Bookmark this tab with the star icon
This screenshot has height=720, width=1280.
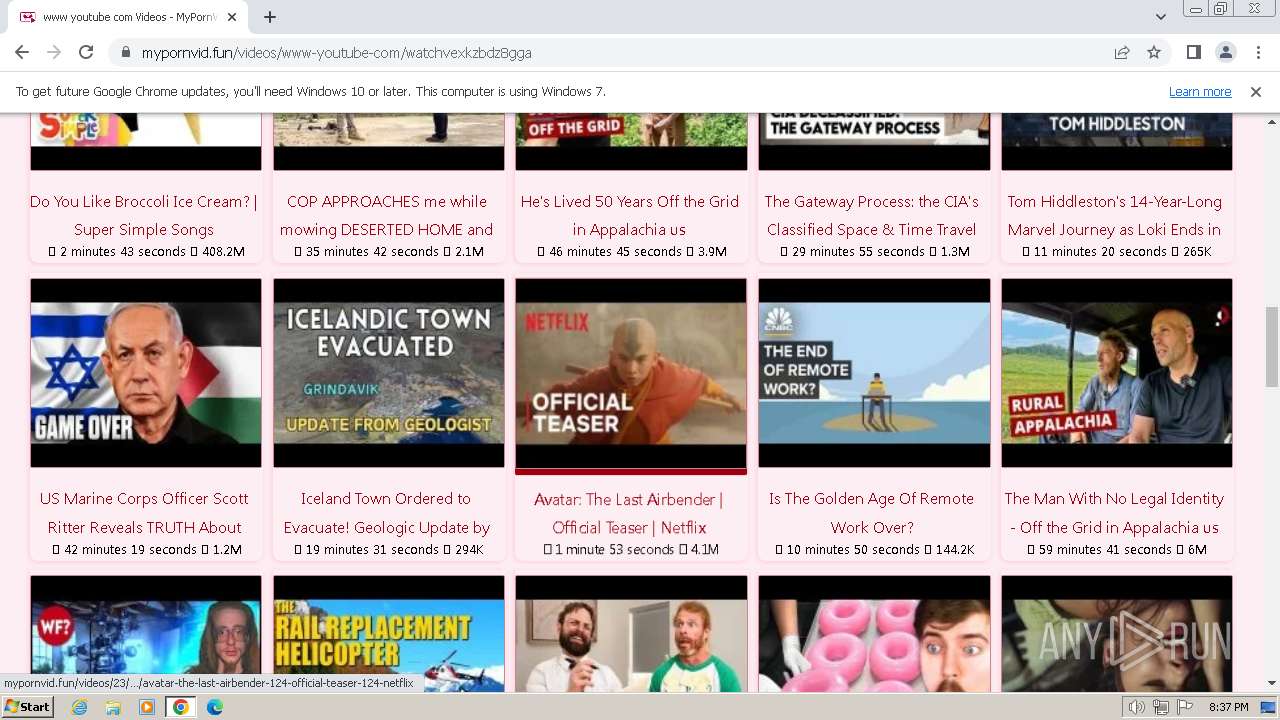[1154, 52]
